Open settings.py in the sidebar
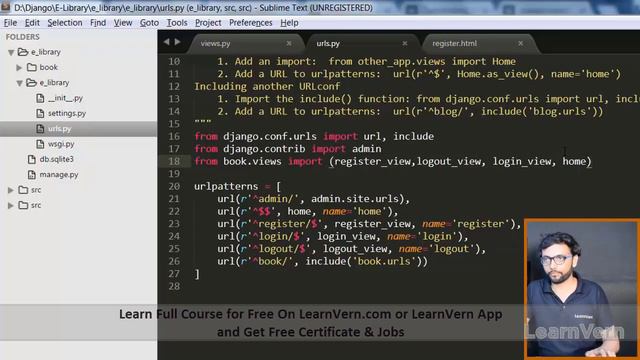The width and height of the screenshot is (640, 360). tap(67, 113)
